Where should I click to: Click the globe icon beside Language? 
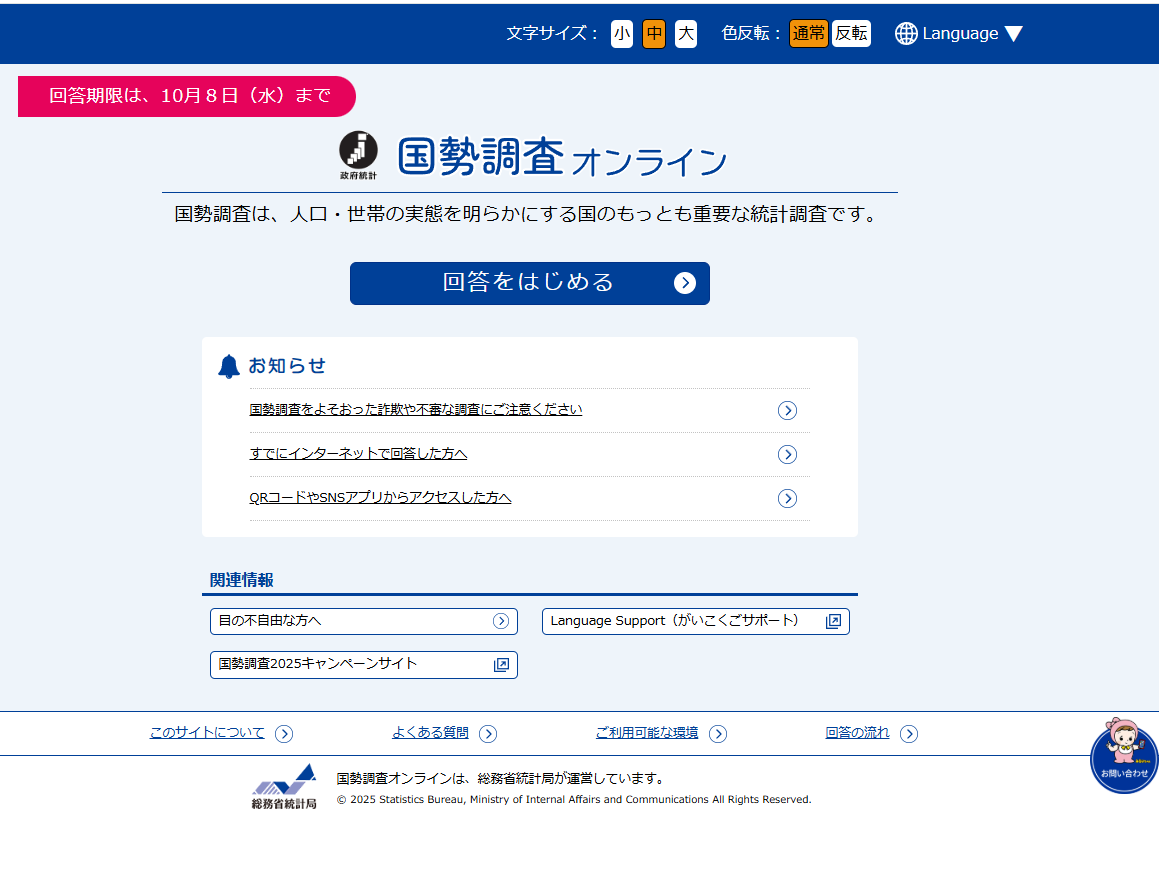pos(906,34)
